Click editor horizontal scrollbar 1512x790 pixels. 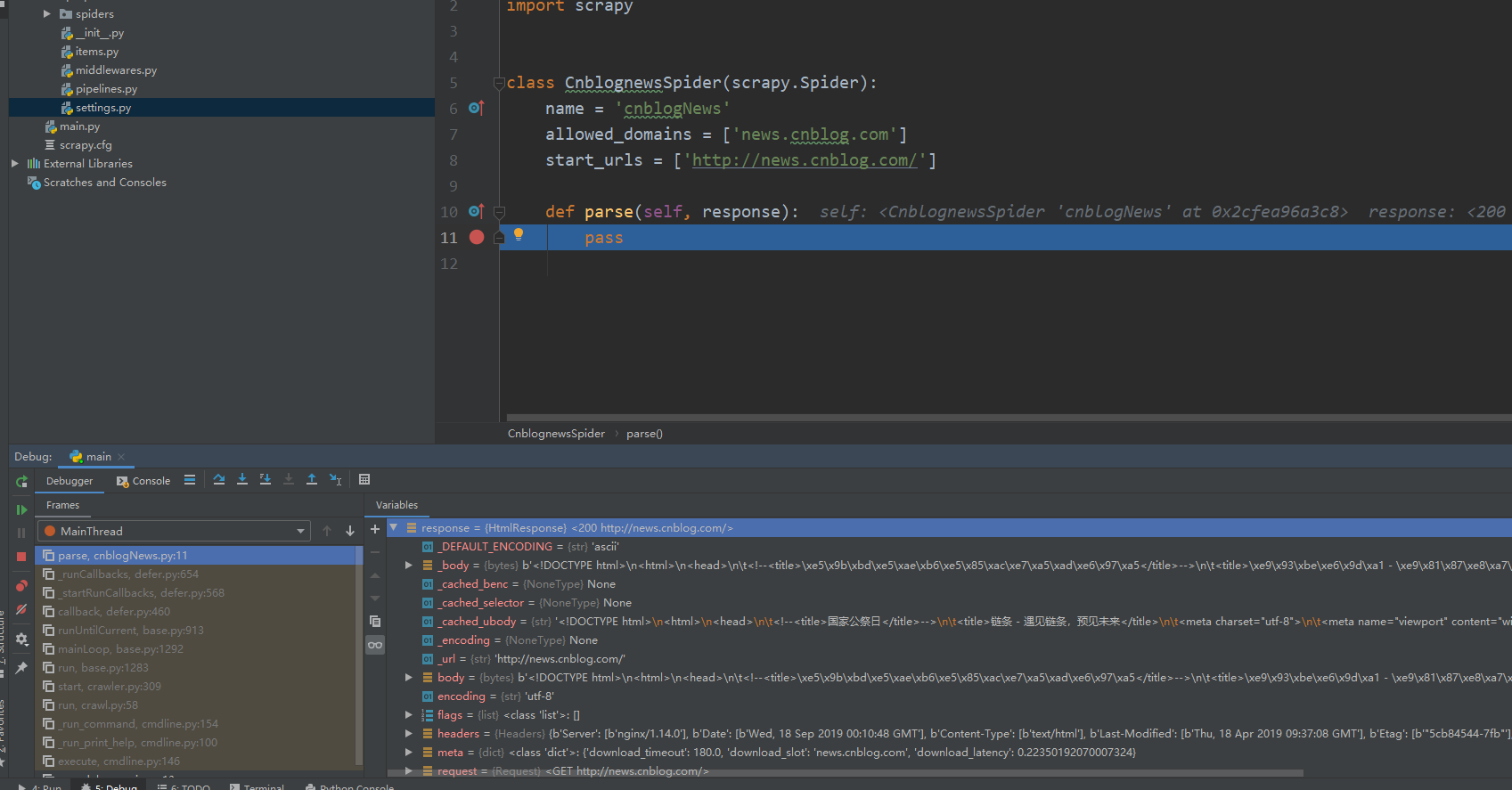pos(1009,417)
